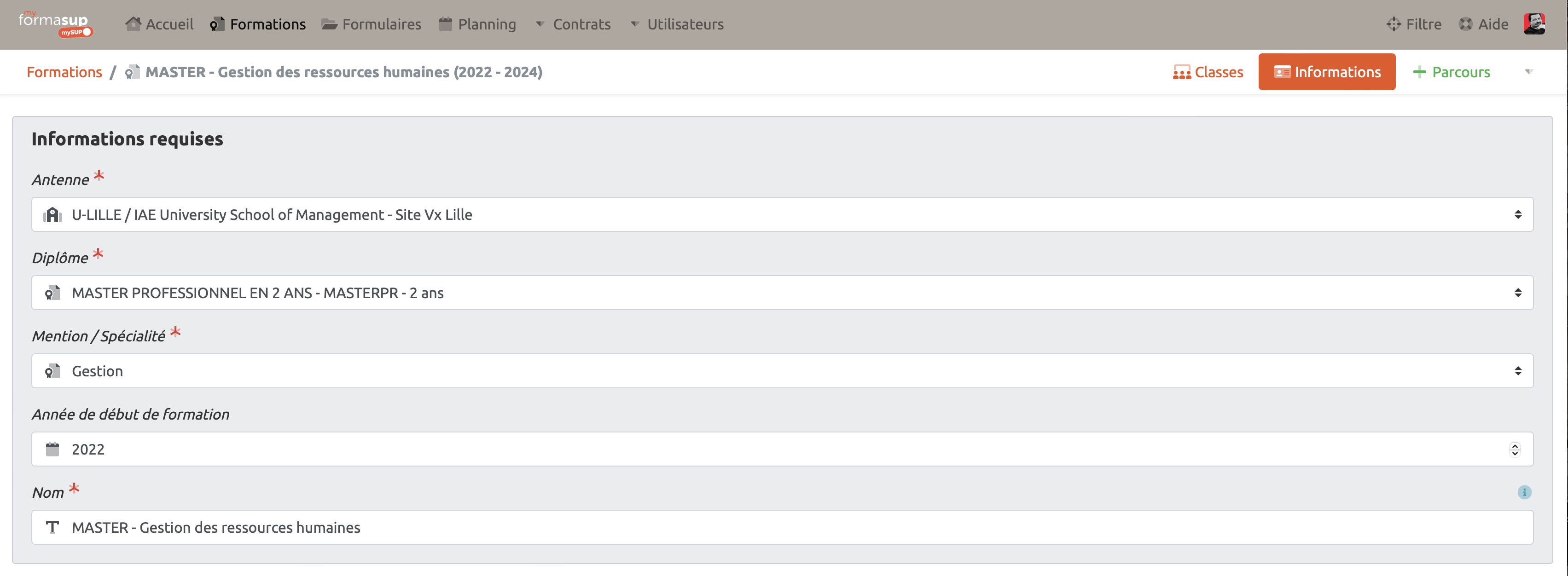Click the Filtre crosshair icon
This screenshot has width=1568, height=576.
pyautogui.click(x=1394, y=24)
